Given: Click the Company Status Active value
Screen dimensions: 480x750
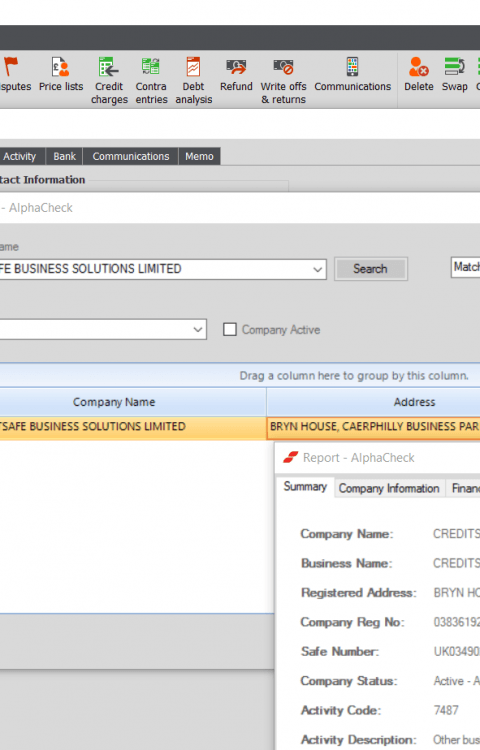Looking at the screenshot, I should [x=457, y=681].
